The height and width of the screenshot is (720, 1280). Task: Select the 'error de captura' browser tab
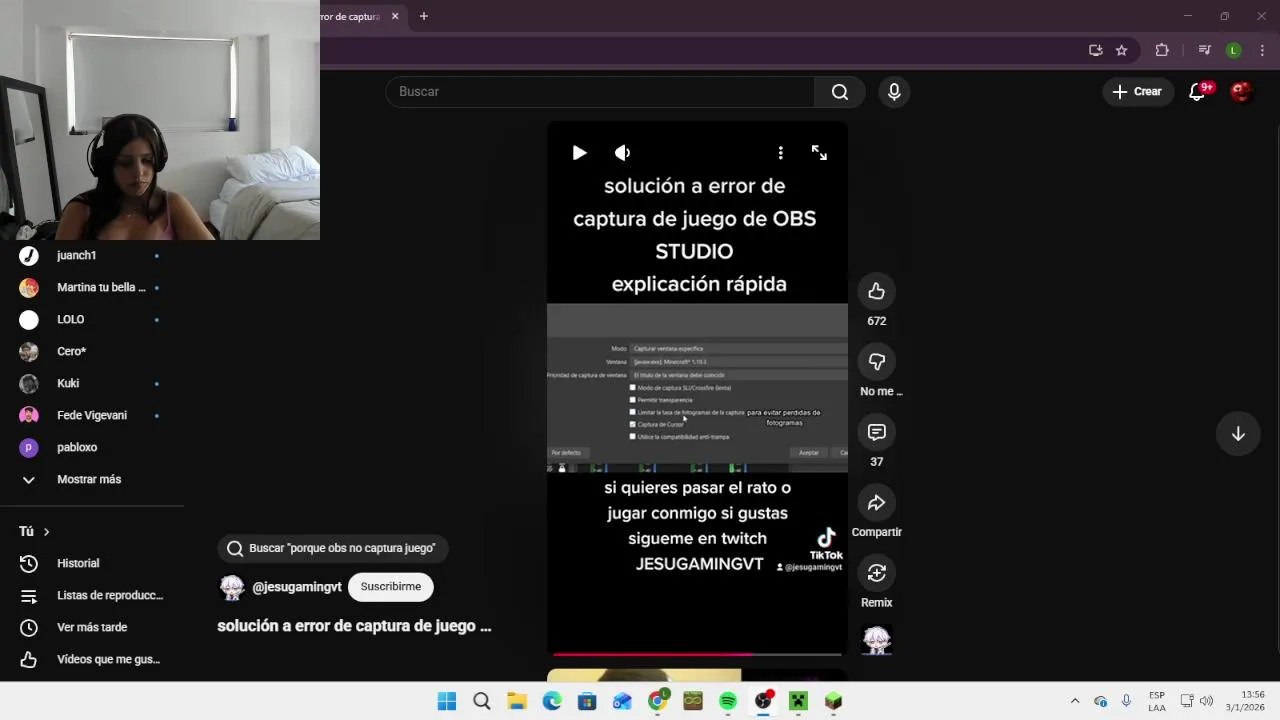[x=352, y=17]
